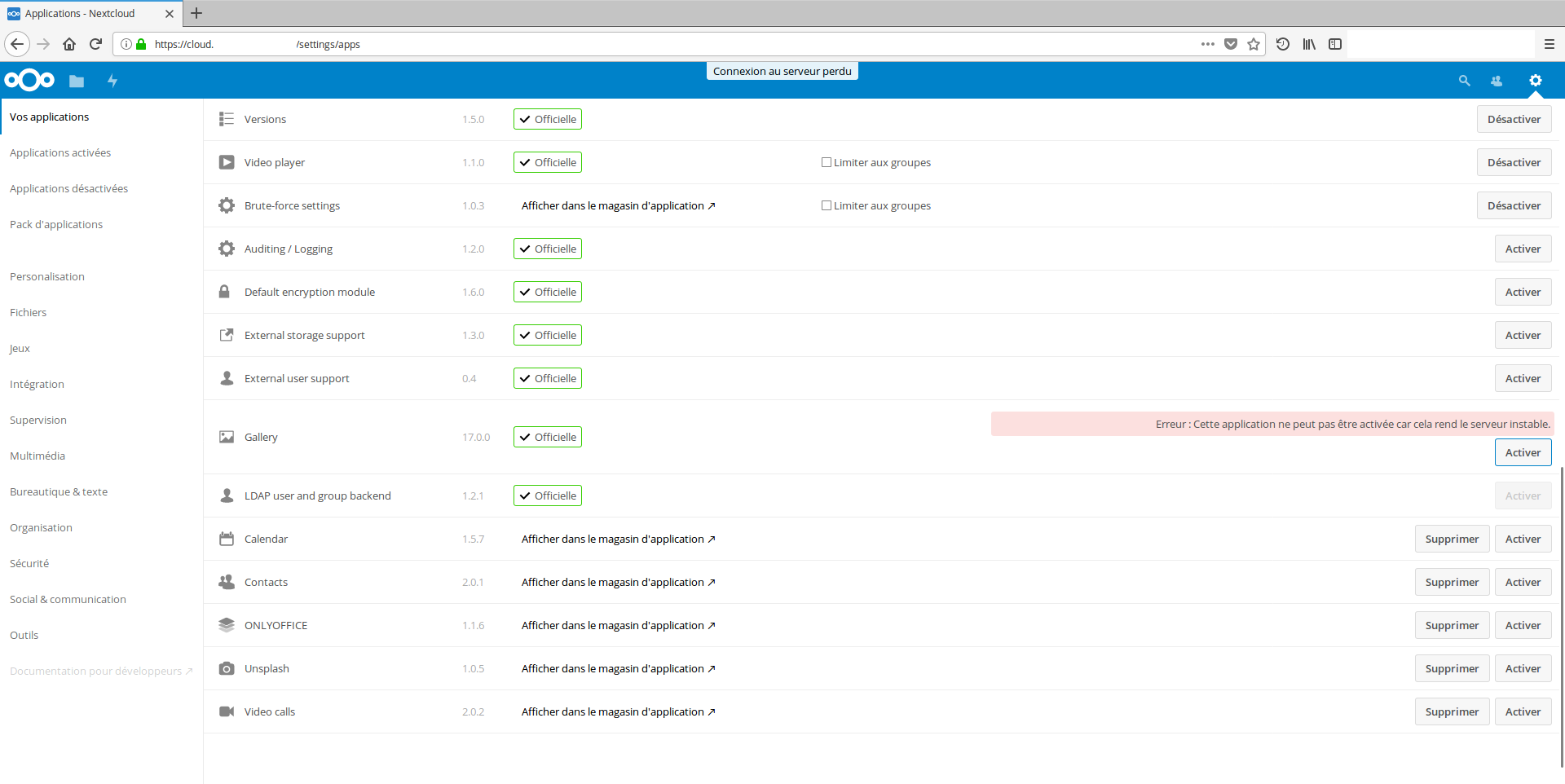Open the Files folder icon

[x=77, y=81]
